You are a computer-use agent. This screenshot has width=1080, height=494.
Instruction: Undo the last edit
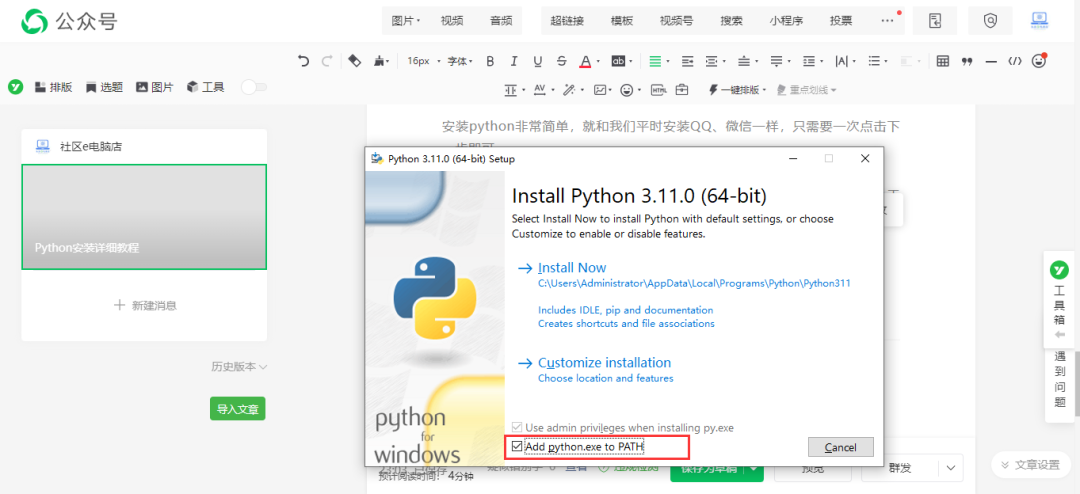[303, 61]
